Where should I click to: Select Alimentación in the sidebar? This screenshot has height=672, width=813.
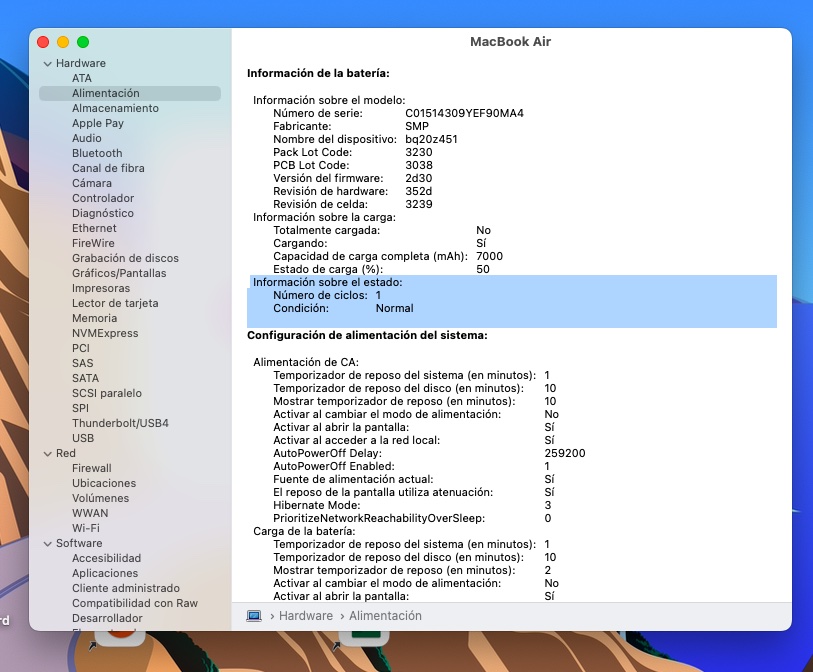(105, 93)
